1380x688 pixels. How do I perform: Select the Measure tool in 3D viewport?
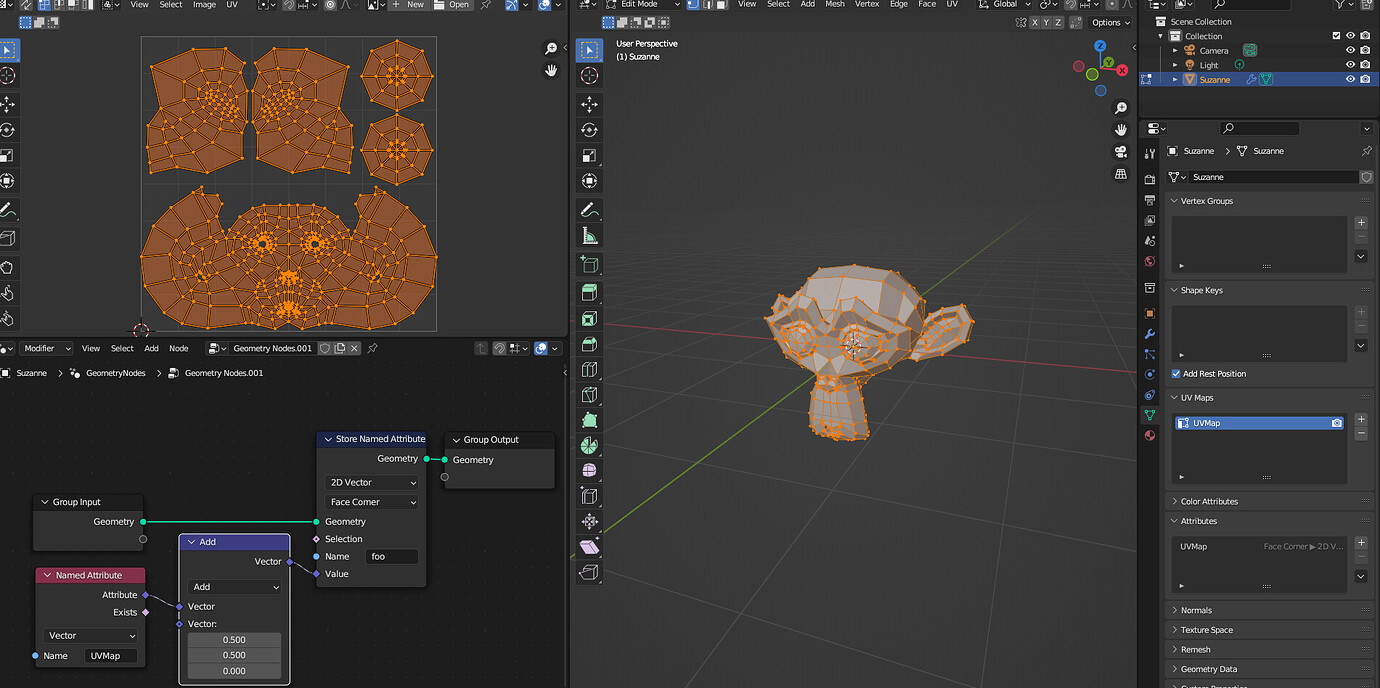[x=589, y=236]
